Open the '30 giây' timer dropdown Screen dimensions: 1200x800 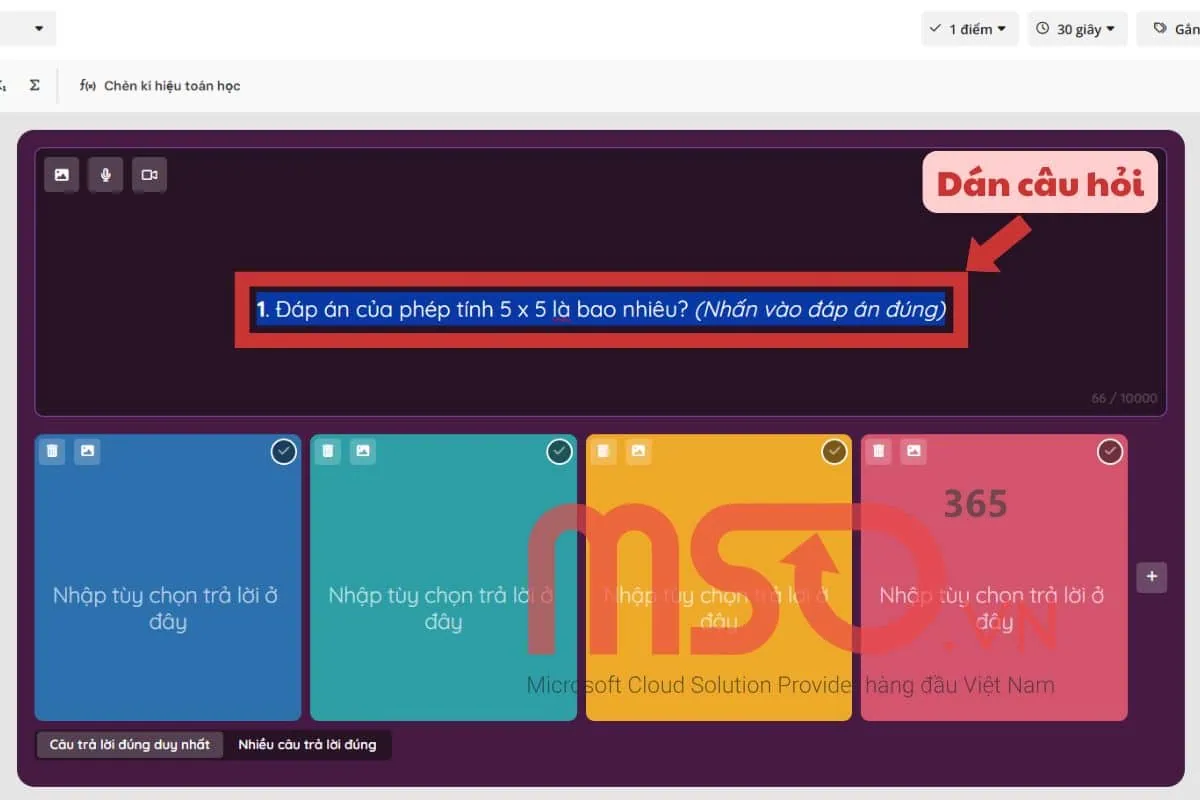[1077, 28]
